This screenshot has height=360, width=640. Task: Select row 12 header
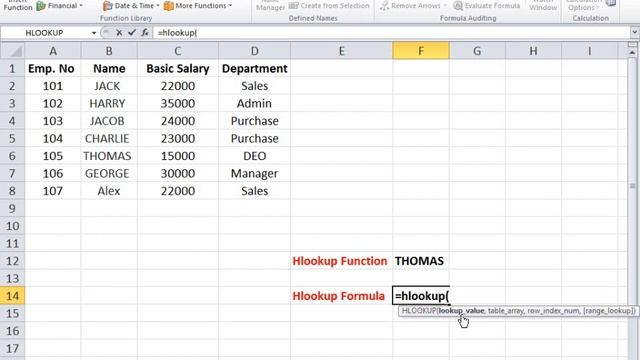pyautogui.click(x=12, y=261)
